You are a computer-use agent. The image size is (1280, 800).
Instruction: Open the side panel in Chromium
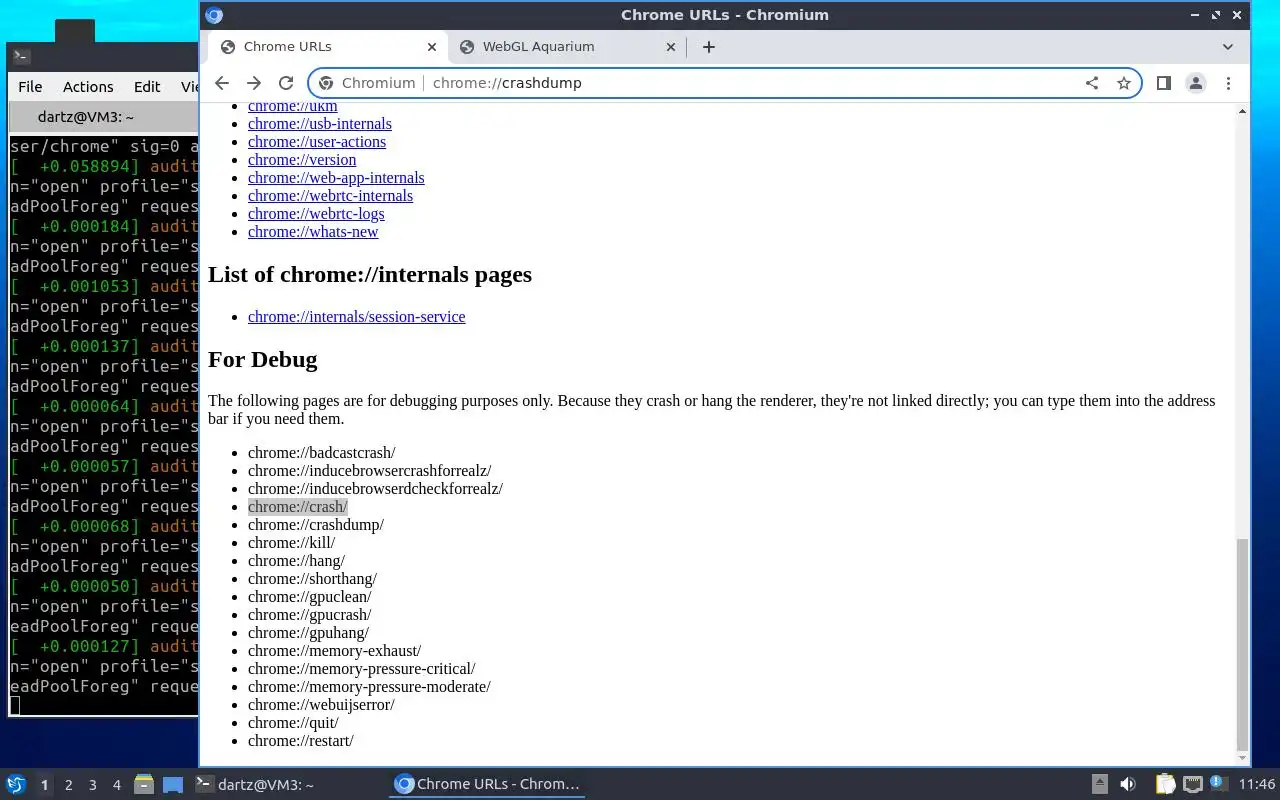[x=1164, y=83]
